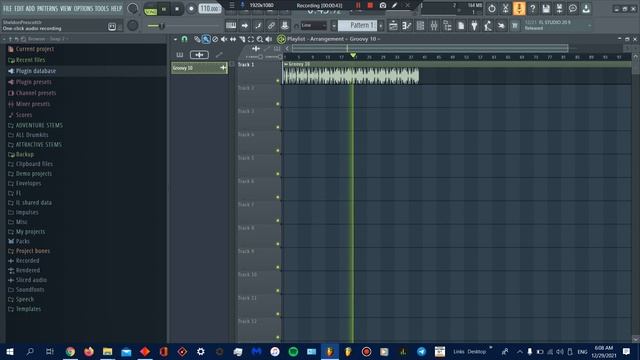Toggle Song/Pattern mode button
The height and width of the screenshot is (360, 640).
point(151,10)
